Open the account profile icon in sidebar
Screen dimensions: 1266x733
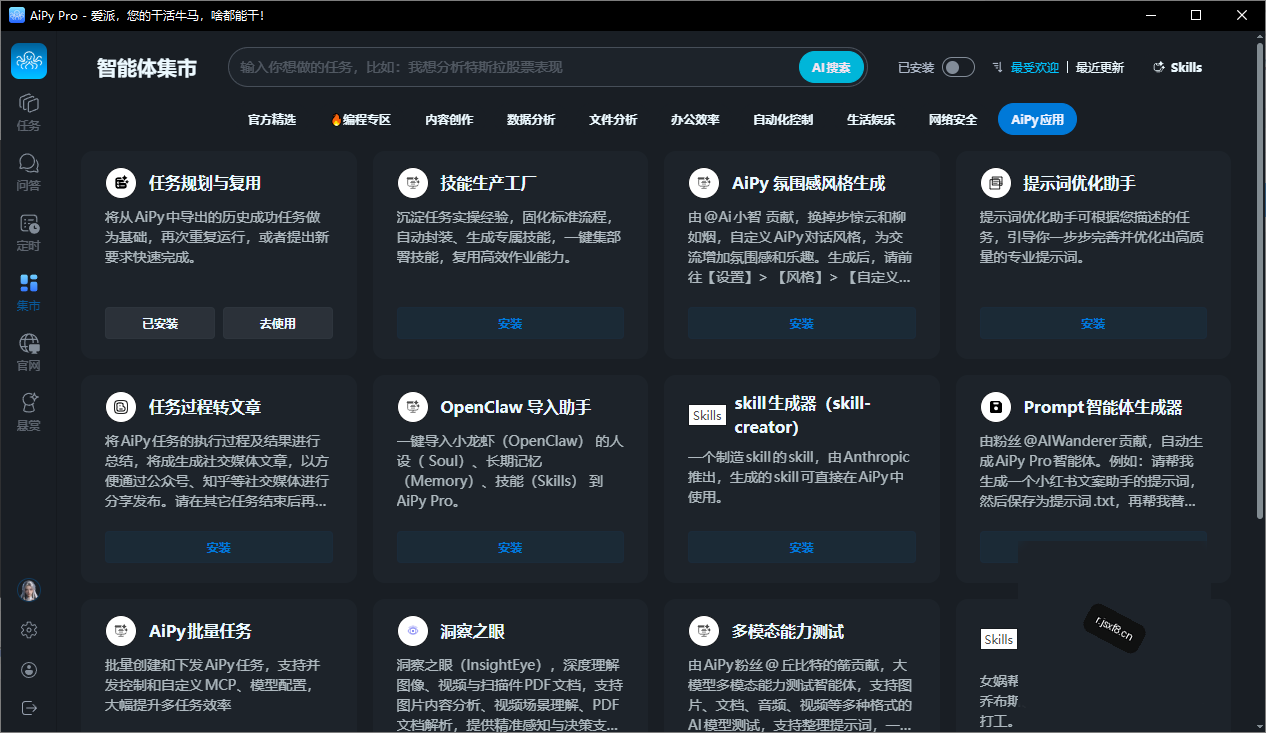tap(29, 669)
